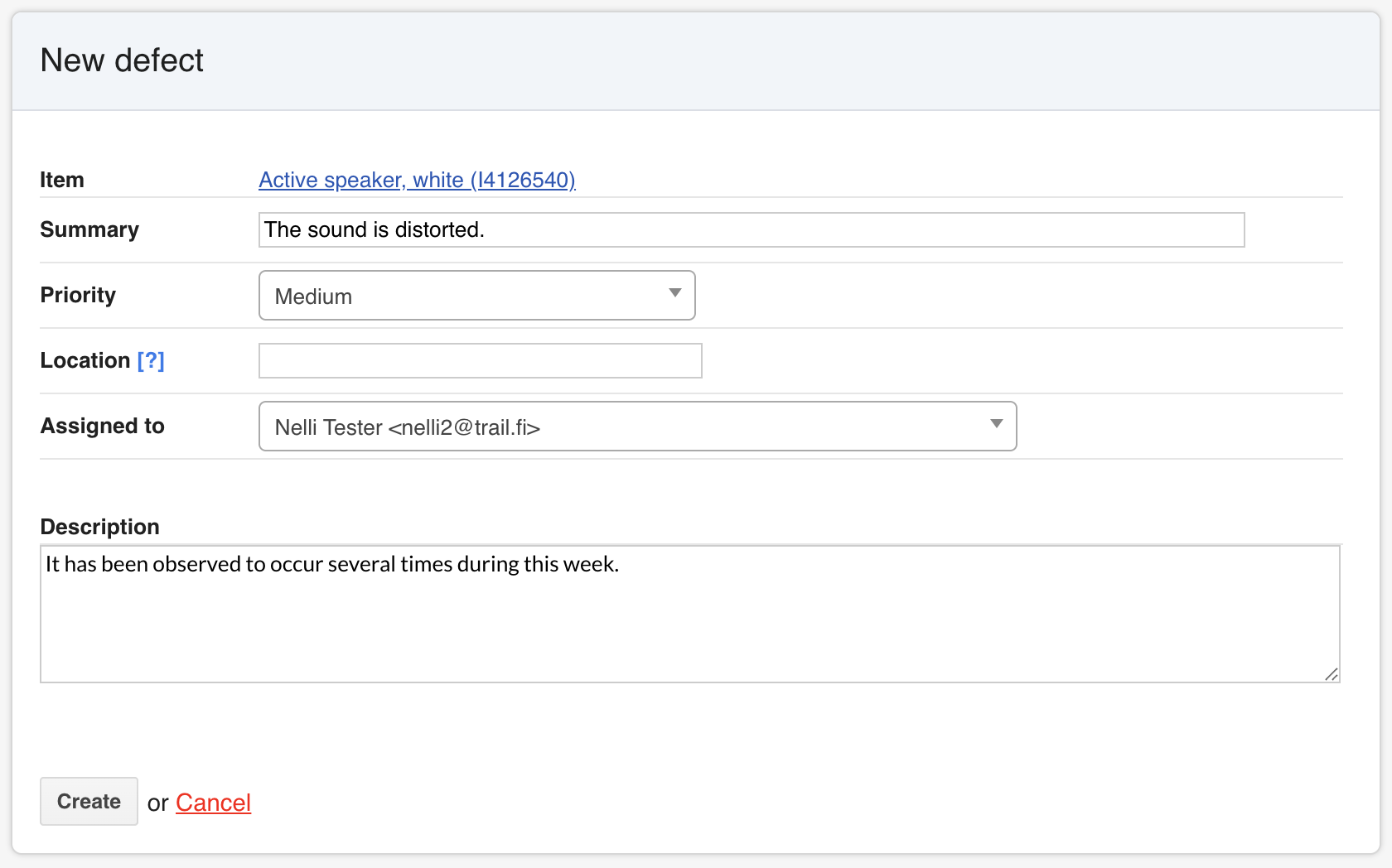Cancel the new defect form

point(213,803)
